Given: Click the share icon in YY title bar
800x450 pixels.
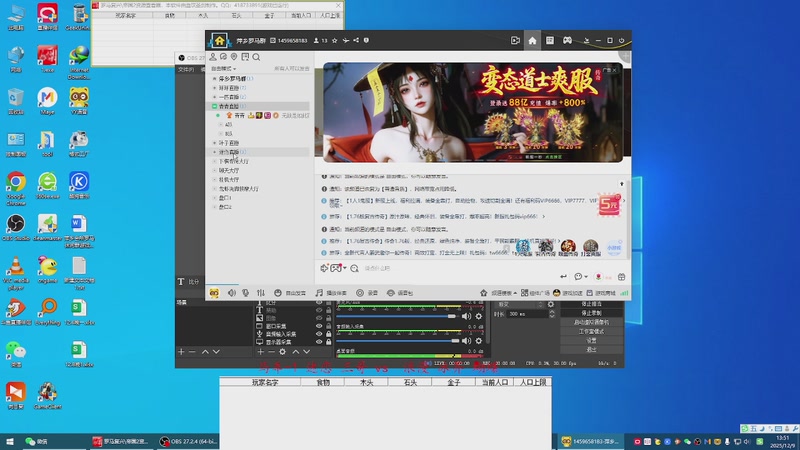Looking at the screenshot, I should pos(356,40).
